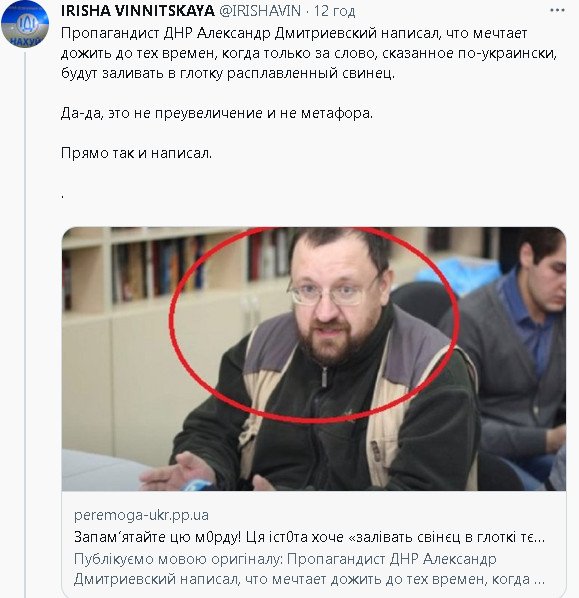Click the IRISHA VINNITSKAYA display name
579x598 pixels.
(138, 11)
